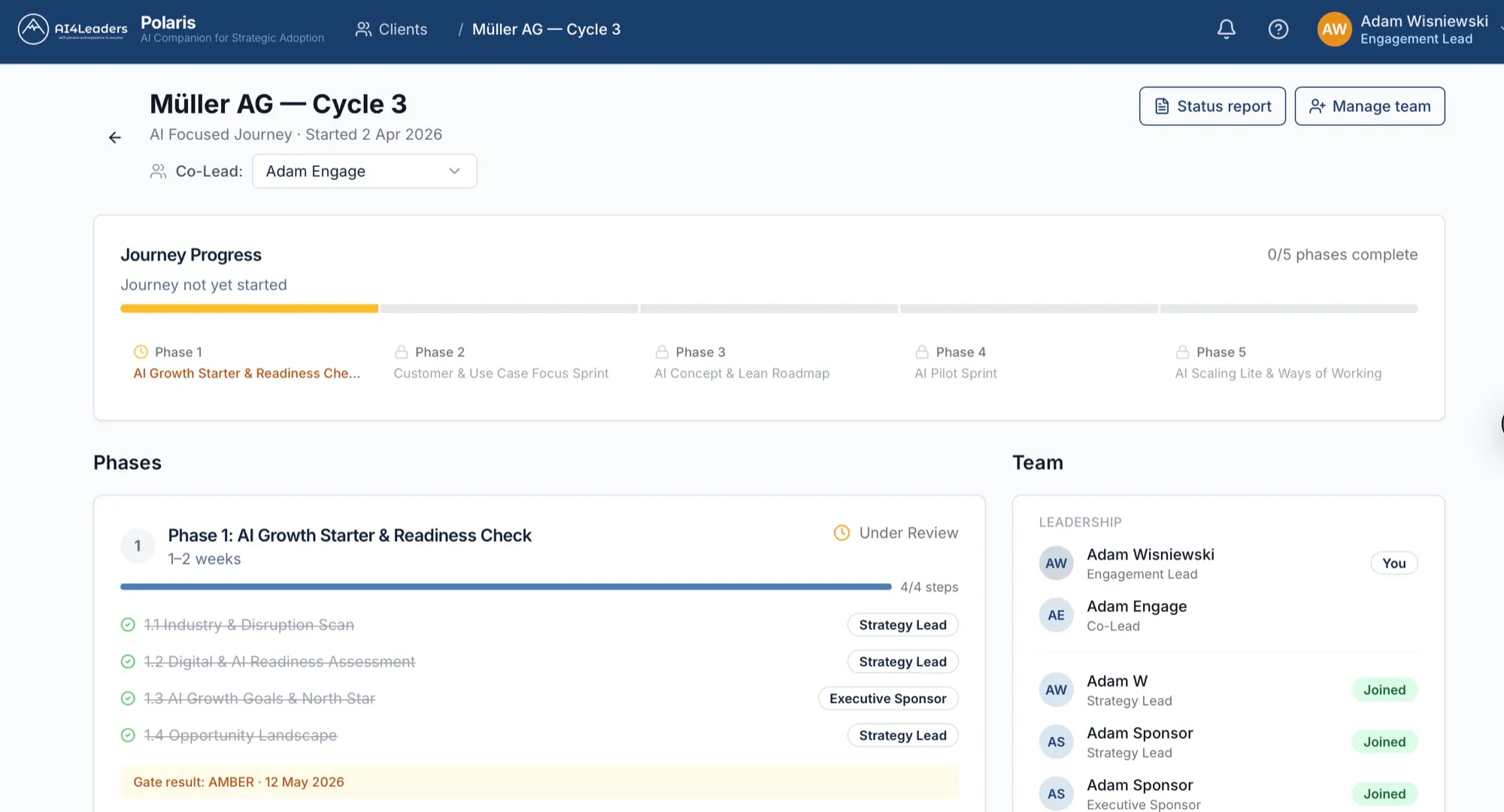Viewport: 1504px width, 812px height.
Task: Click the Phase 5 lock icon
Action: pos(1183,352)
